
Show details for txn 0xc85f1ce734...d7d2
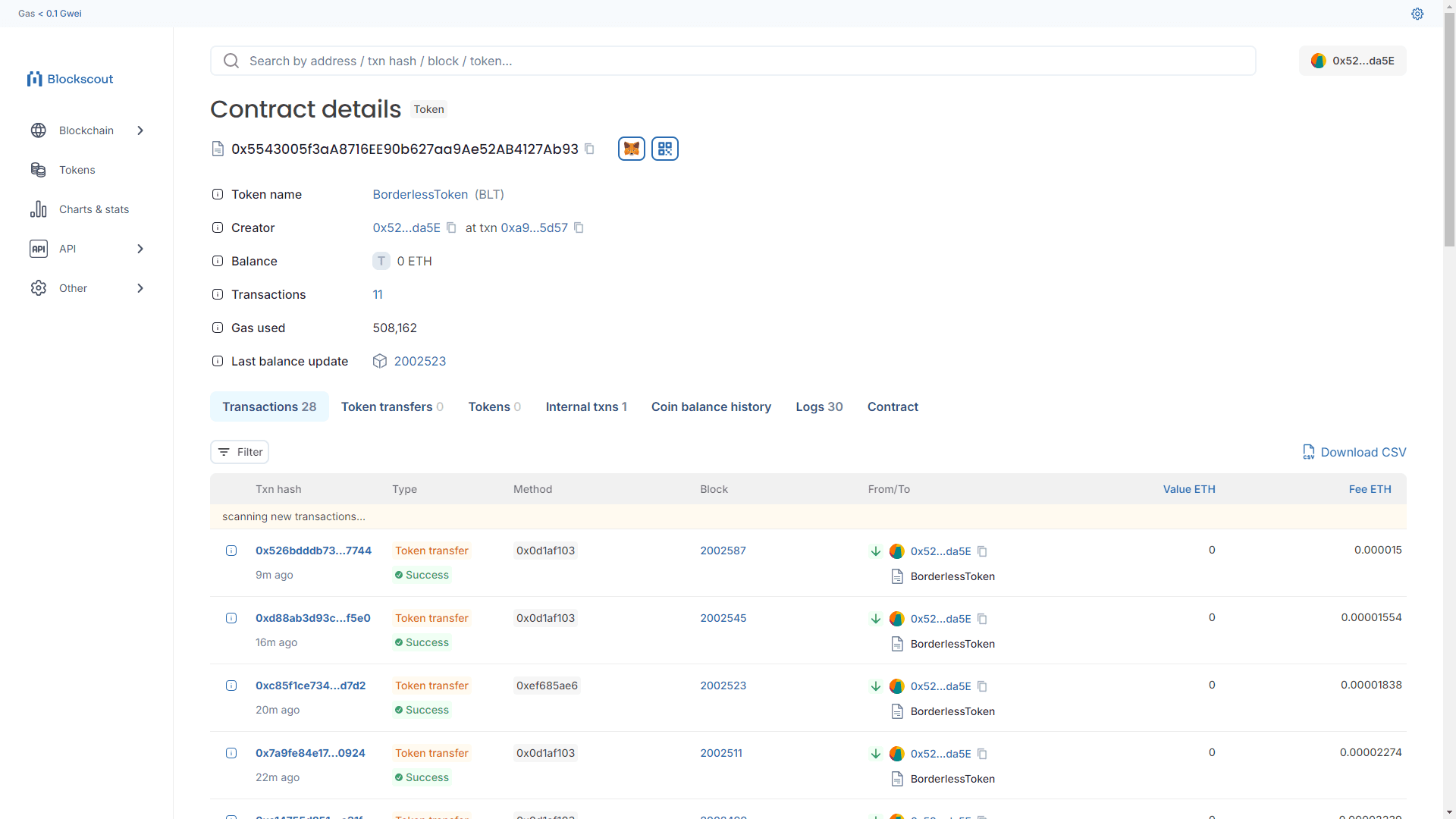point(231,686)
